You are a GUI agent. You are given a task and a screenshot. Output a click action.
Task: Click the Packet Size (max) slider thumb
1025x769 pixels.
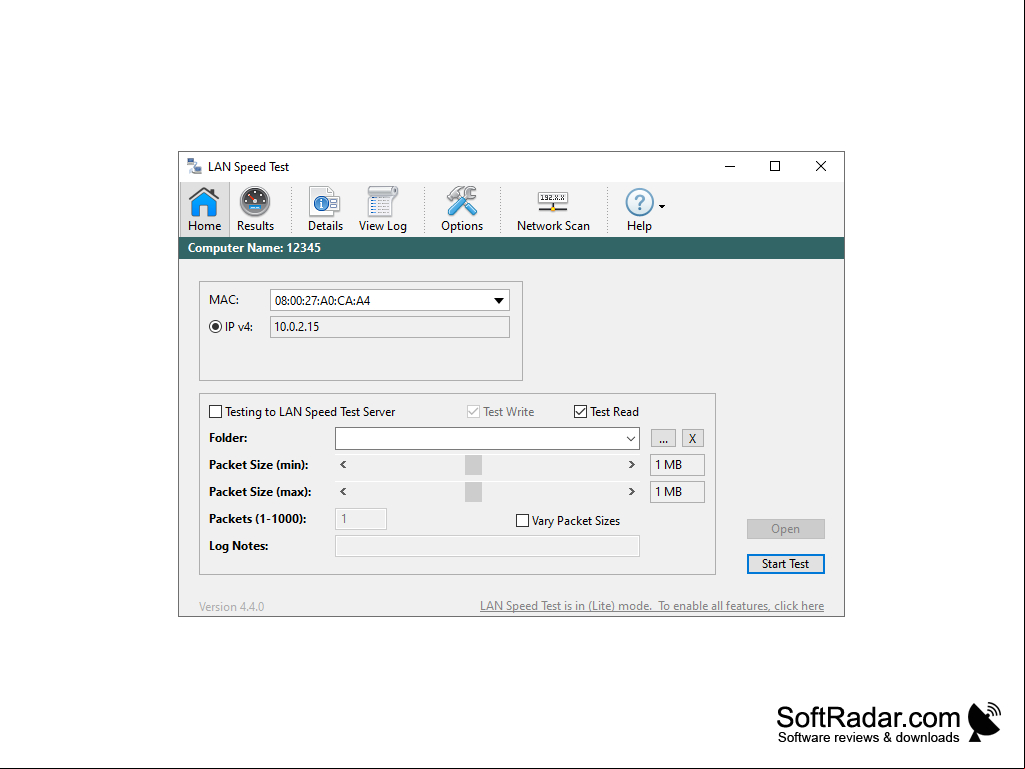[473, 492]
